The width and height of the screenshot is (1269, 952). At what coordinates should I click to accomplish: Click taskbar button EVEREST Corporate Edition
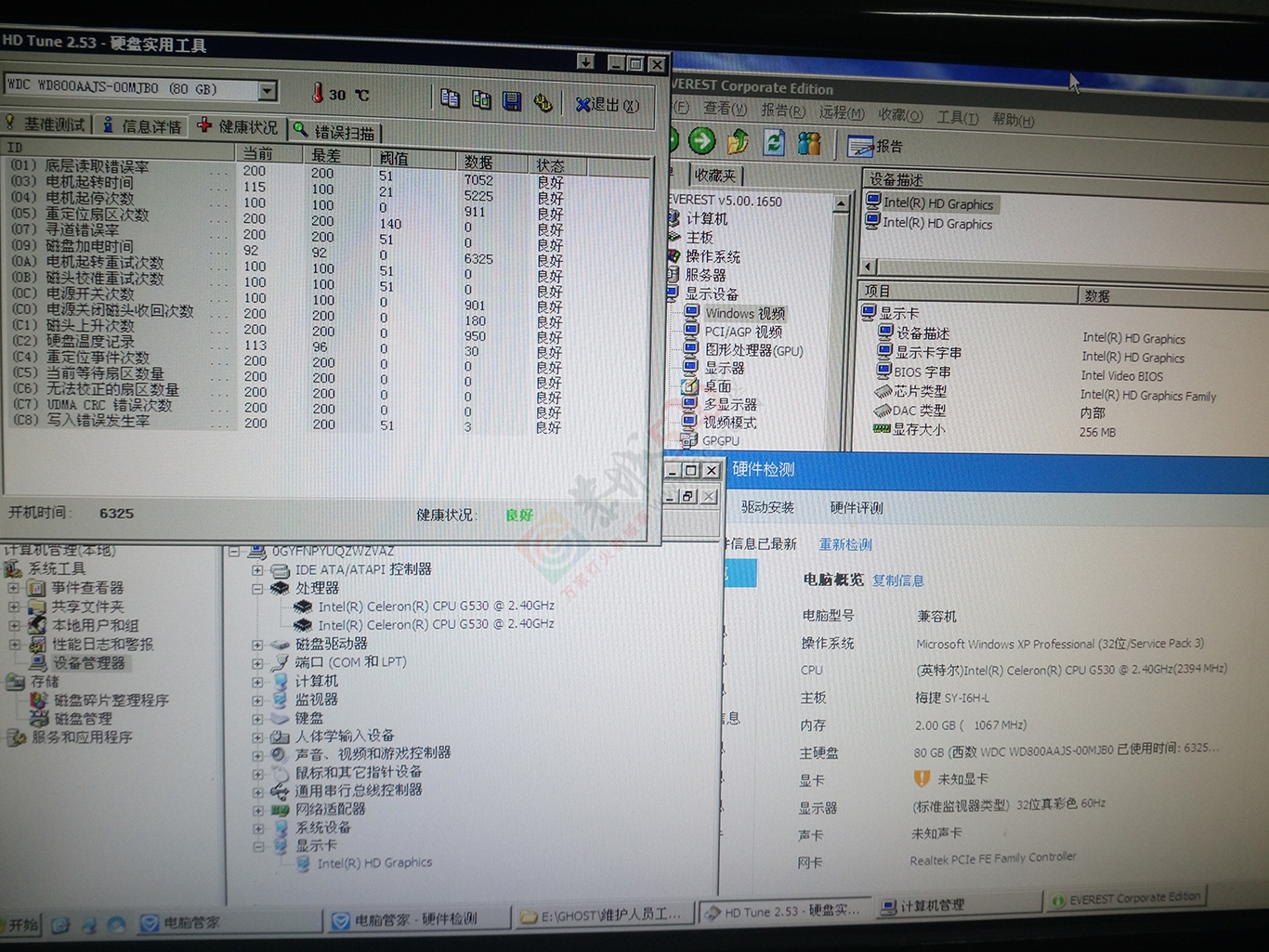1127,898
